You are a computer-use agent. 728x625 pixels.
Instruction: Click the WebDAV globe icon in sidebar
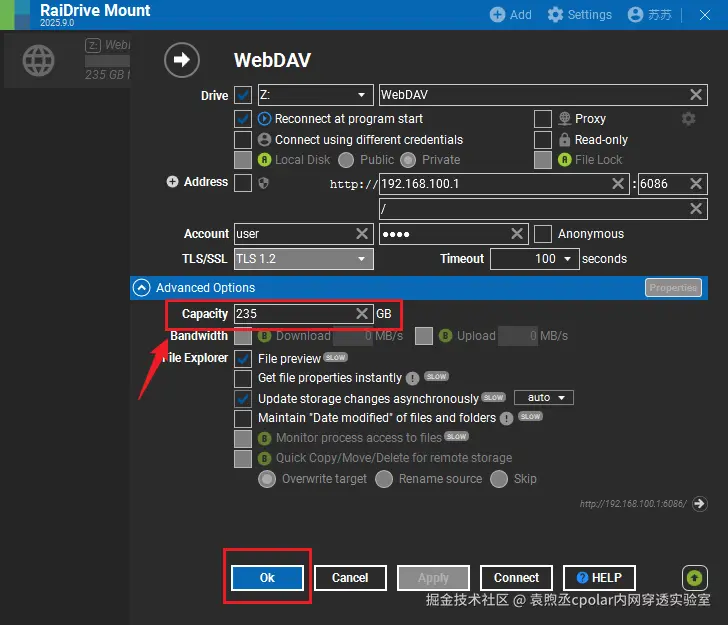39,60
